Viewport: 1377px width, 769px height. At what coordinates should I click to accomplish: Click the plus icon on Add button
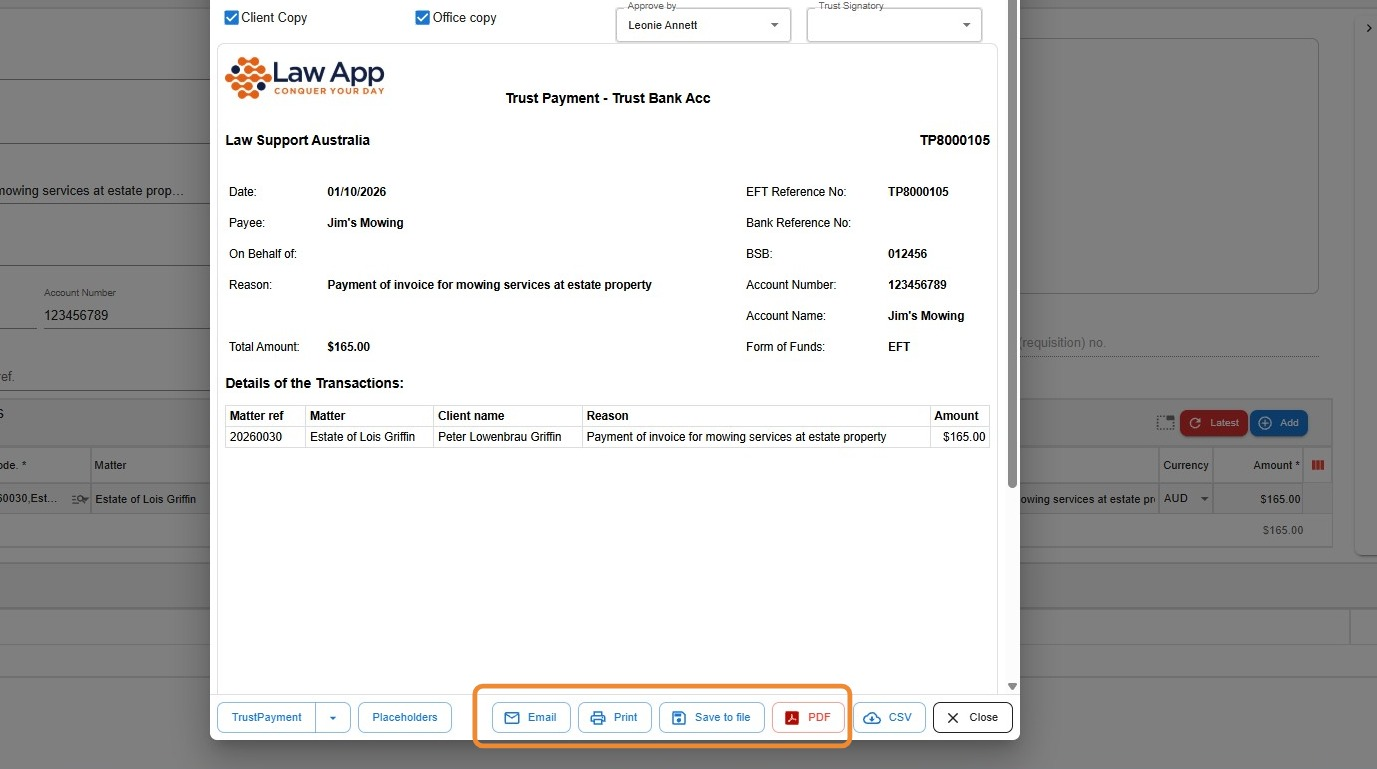coord(1265,423)
